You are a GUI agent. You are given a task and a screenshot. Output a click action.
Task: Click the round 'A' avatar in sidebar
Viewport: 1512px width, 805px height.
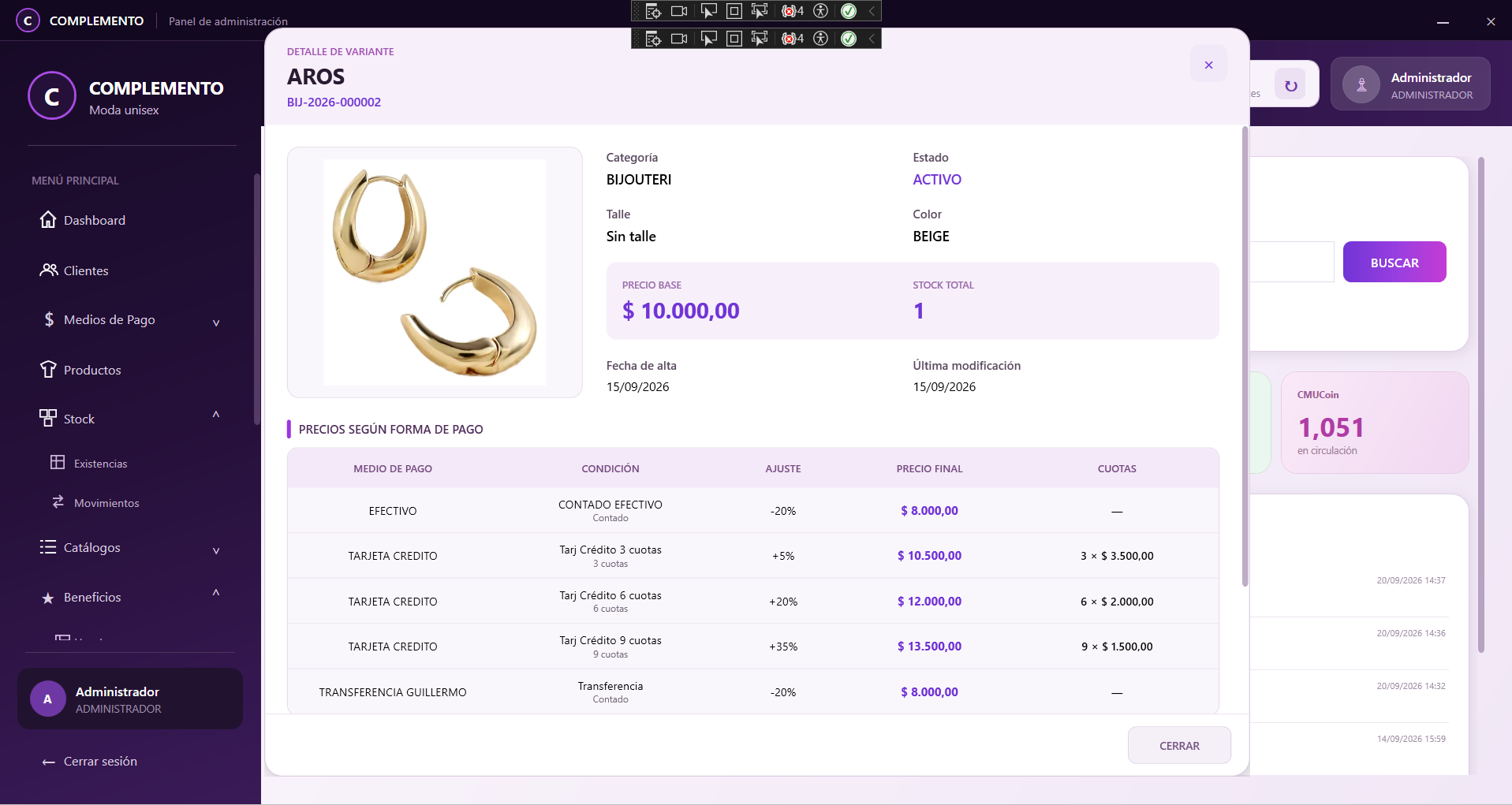[48, 699]
